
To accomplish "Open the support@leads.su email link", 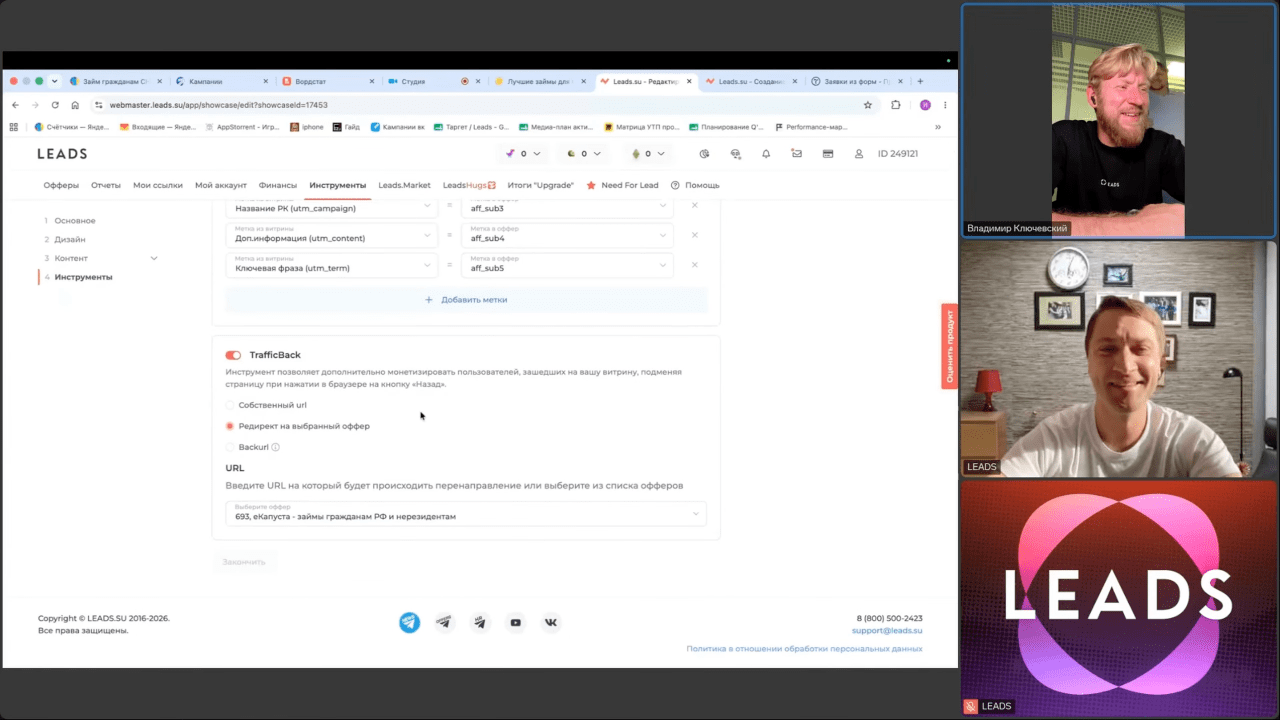I will pyautogui.click(x=887, y=631).
